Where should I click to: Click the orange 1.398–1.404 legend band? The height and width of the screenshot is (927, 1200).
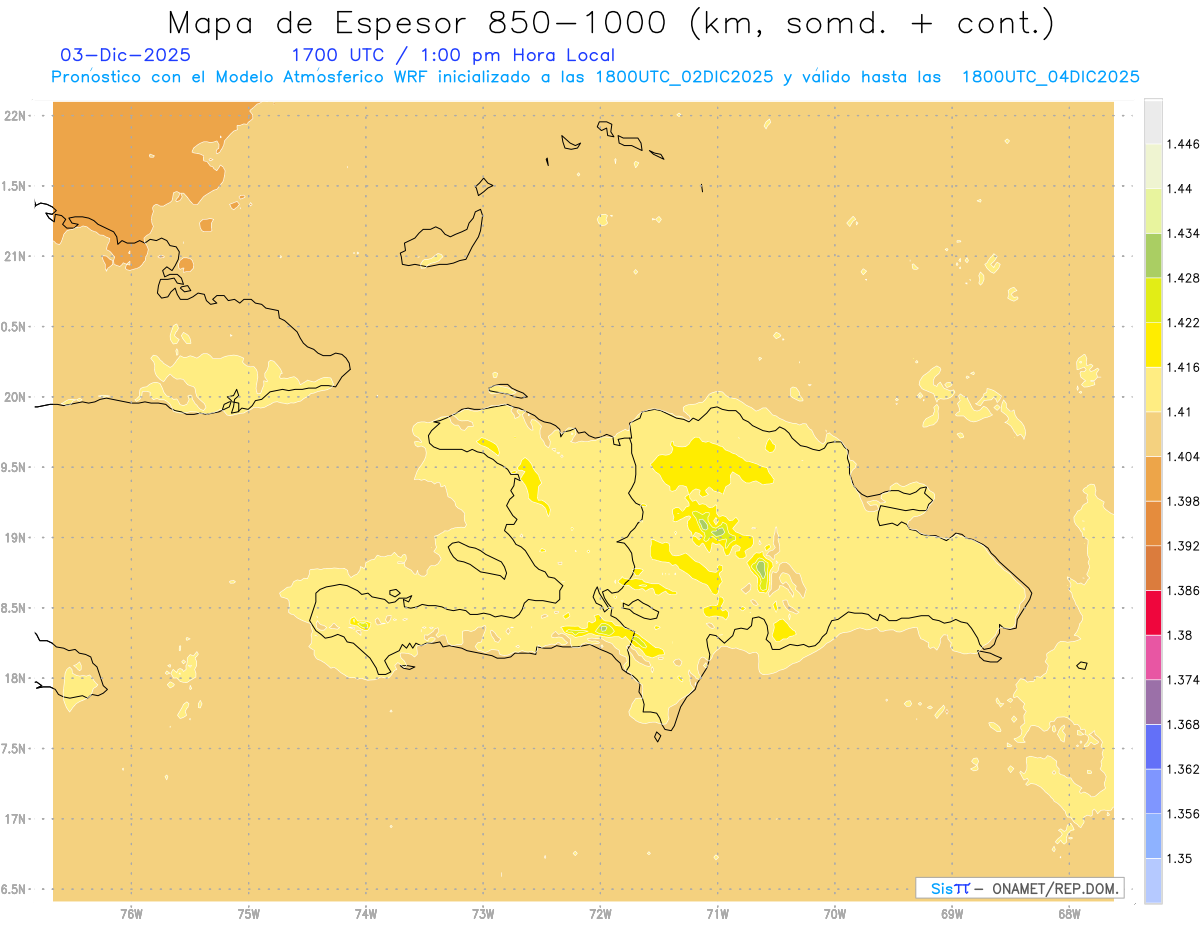[x=1153, y=479]
